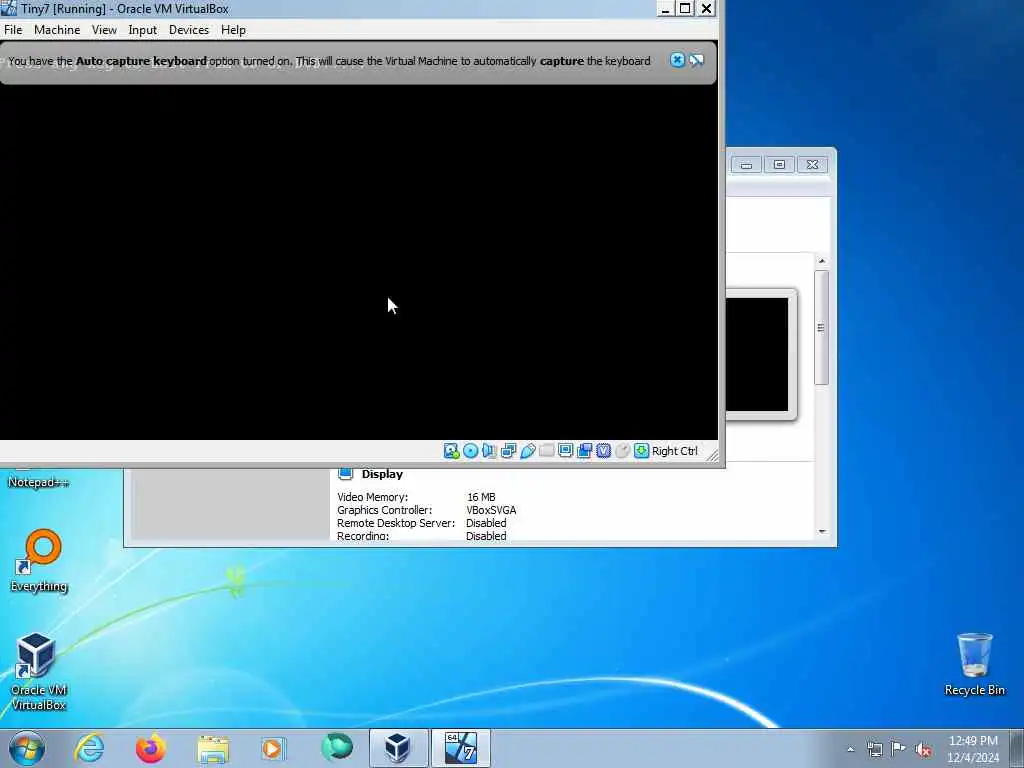The width and height of the screenshot is (1024, 768).
Task: Open the audio status indicator
Action: (x=489, y=451)
